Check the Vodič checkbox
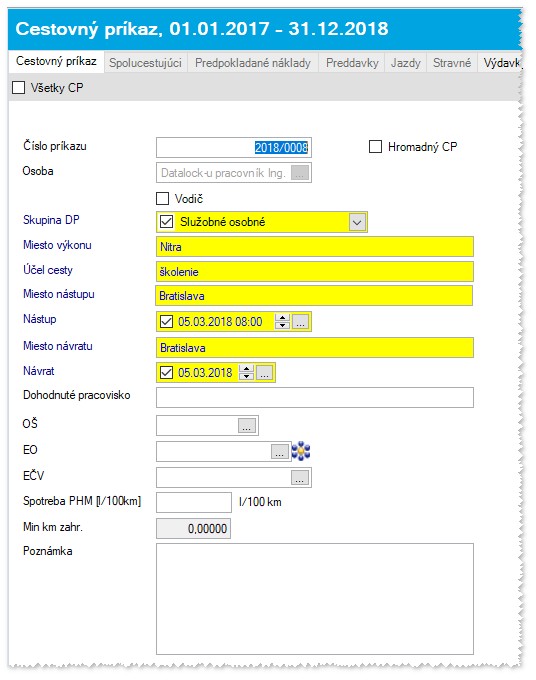 [162, 199]
